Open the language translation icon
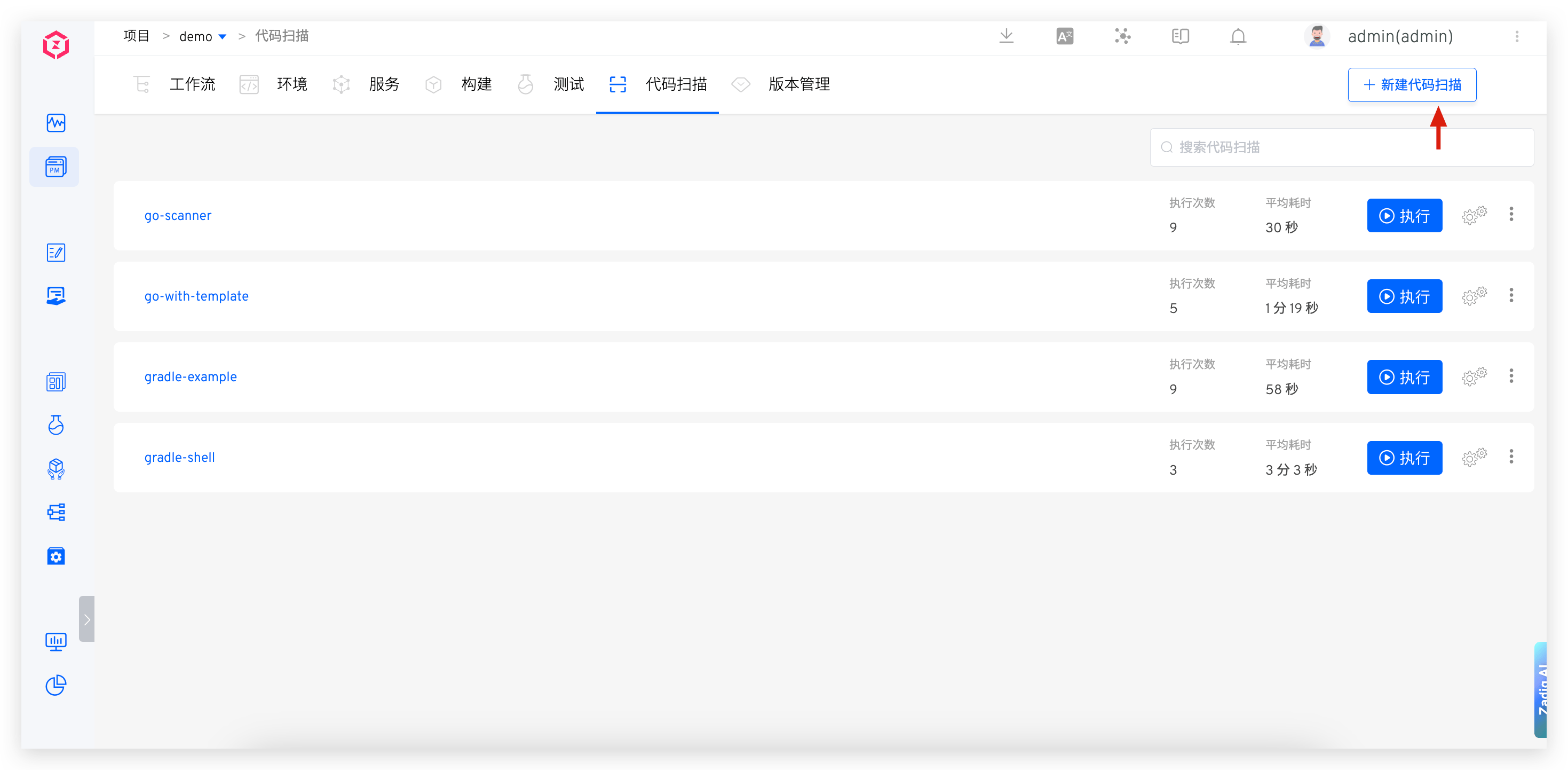 [x=1065, y=36]
